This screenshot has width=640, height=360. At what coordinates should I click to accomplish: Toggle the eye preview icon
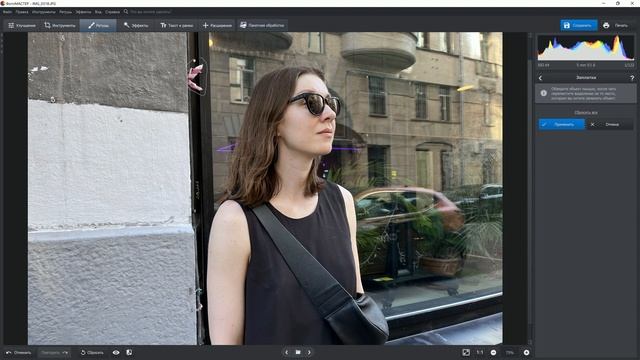pyautogui.click(x=116, y=352)
